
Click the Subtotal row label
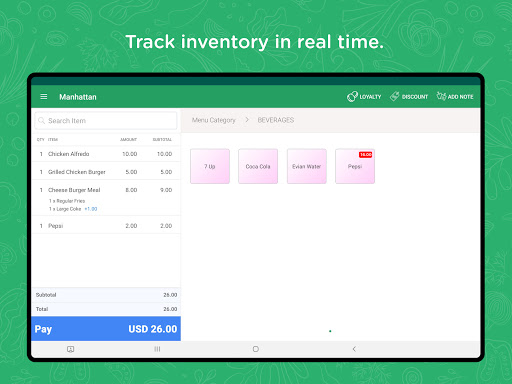click(46, 295)
